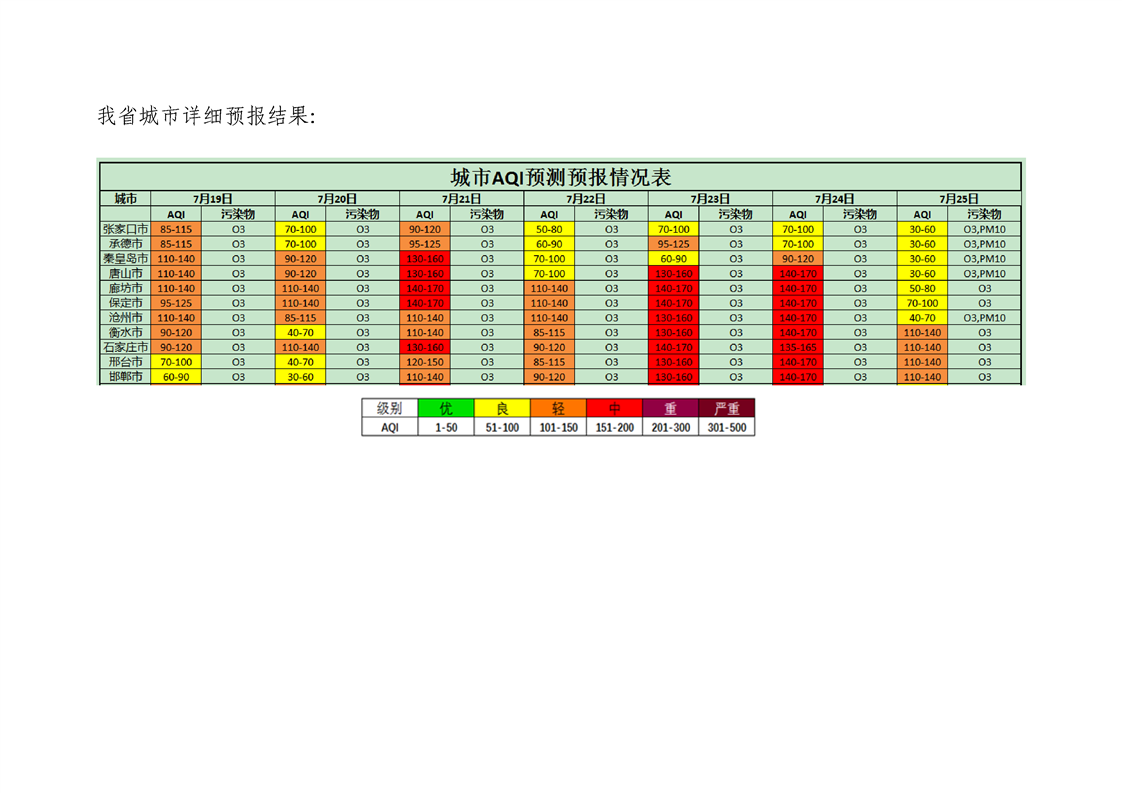Click the 城市 header cell
This screenshot has width=1122, height=793.
(125, 199)
